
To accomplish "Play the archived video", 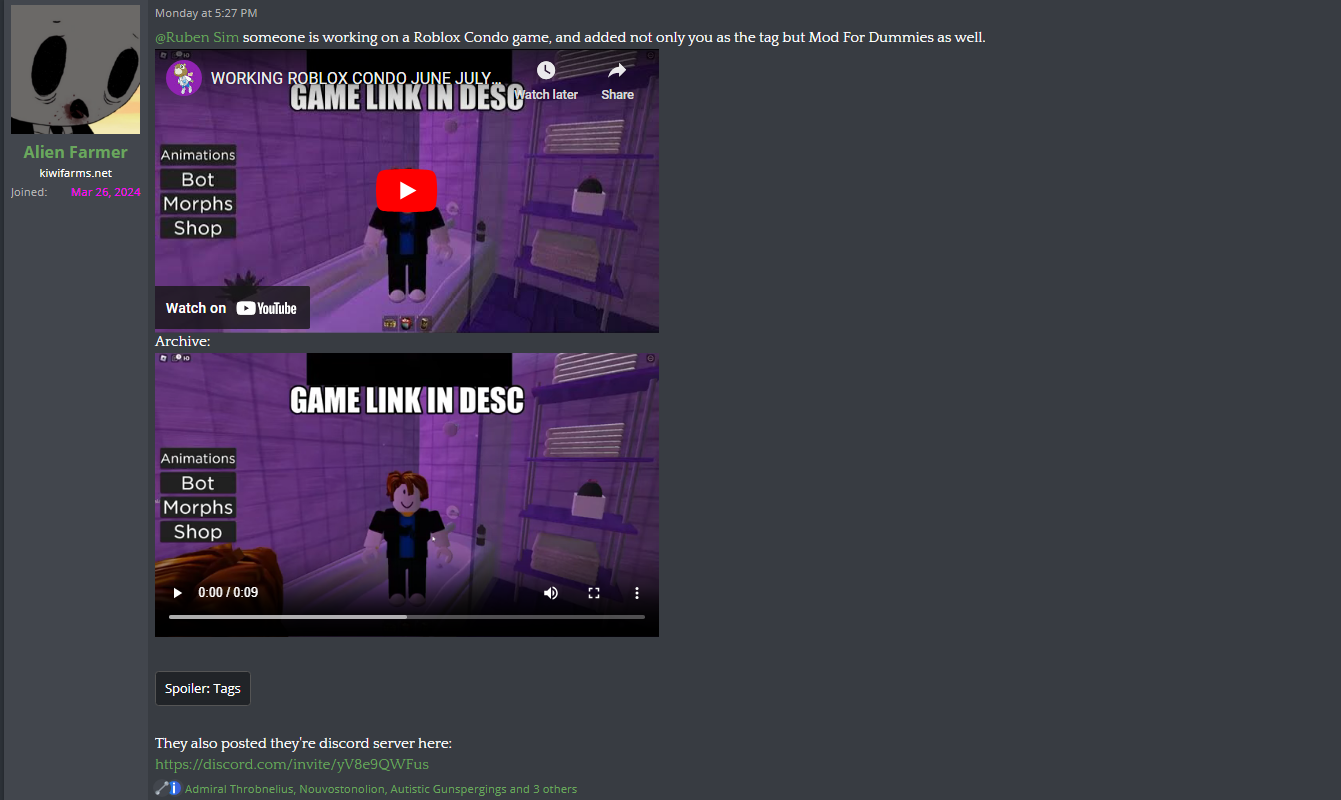I will [x=178, y=592].
